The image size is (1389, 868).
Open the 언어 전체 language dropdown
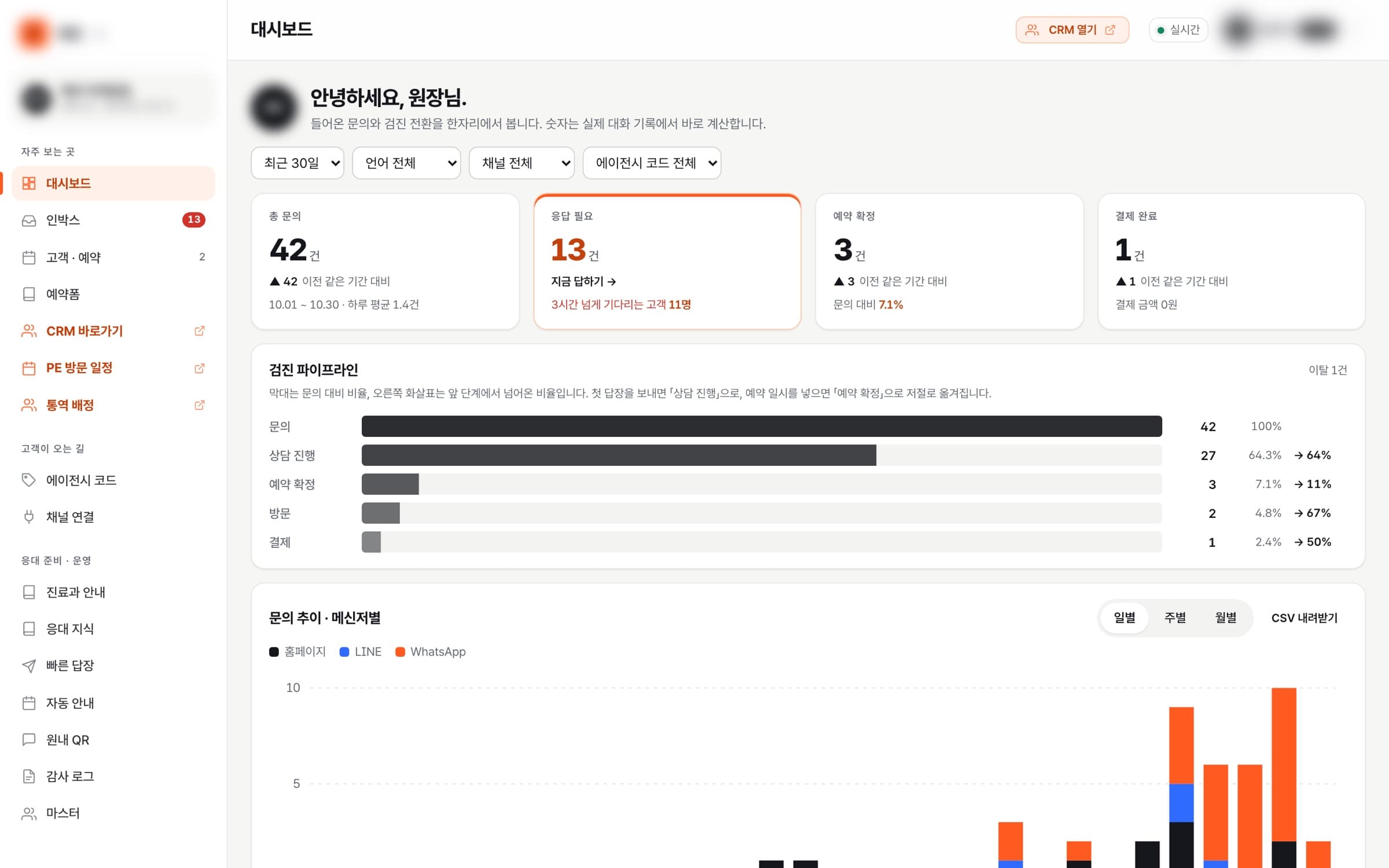pyautogui.click(x=406, y=163)
